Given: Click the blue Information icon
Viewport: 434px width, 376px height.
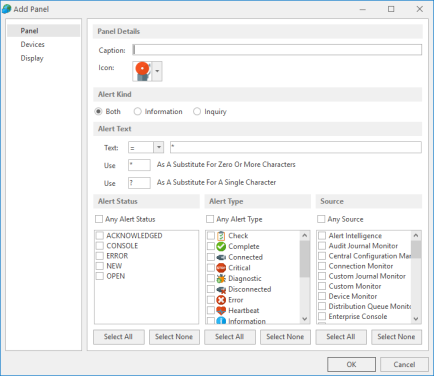Looking at the screenshot, I should 221,321.
